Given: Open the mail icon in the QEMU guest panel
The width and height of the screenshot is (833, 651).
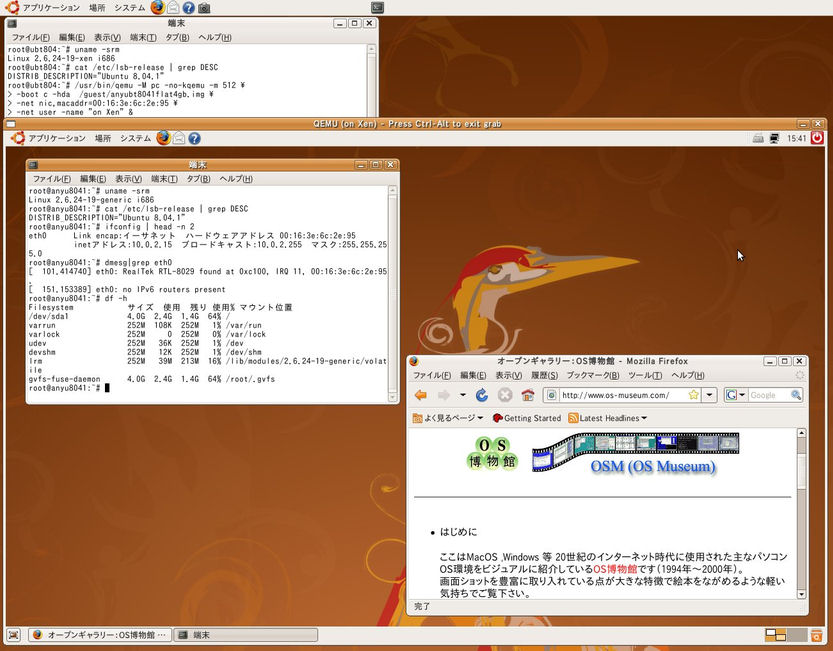Looking at the screenshot, I should (179, 138).
